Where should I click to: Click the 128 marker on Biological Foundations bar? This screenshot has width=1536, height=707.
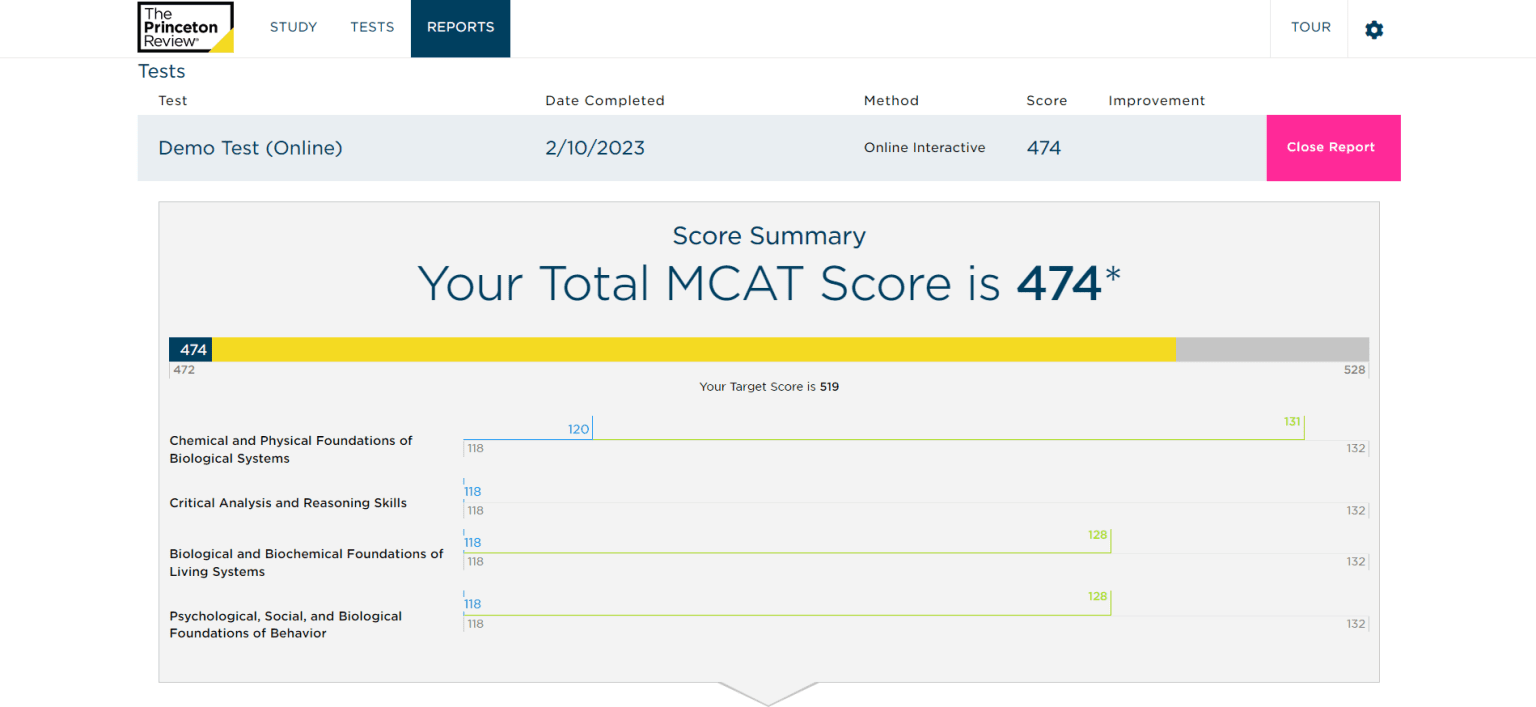pyautogui.click(x=1097, y=535)
